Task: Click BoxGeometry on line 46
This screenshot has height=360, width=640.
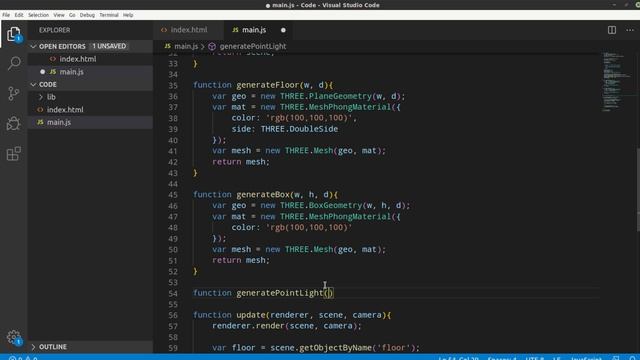Action: pos(335,205)
